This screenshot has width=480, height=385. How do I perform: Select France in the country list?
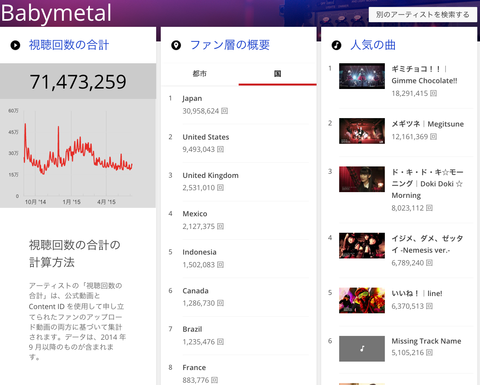tap(194, 368)
